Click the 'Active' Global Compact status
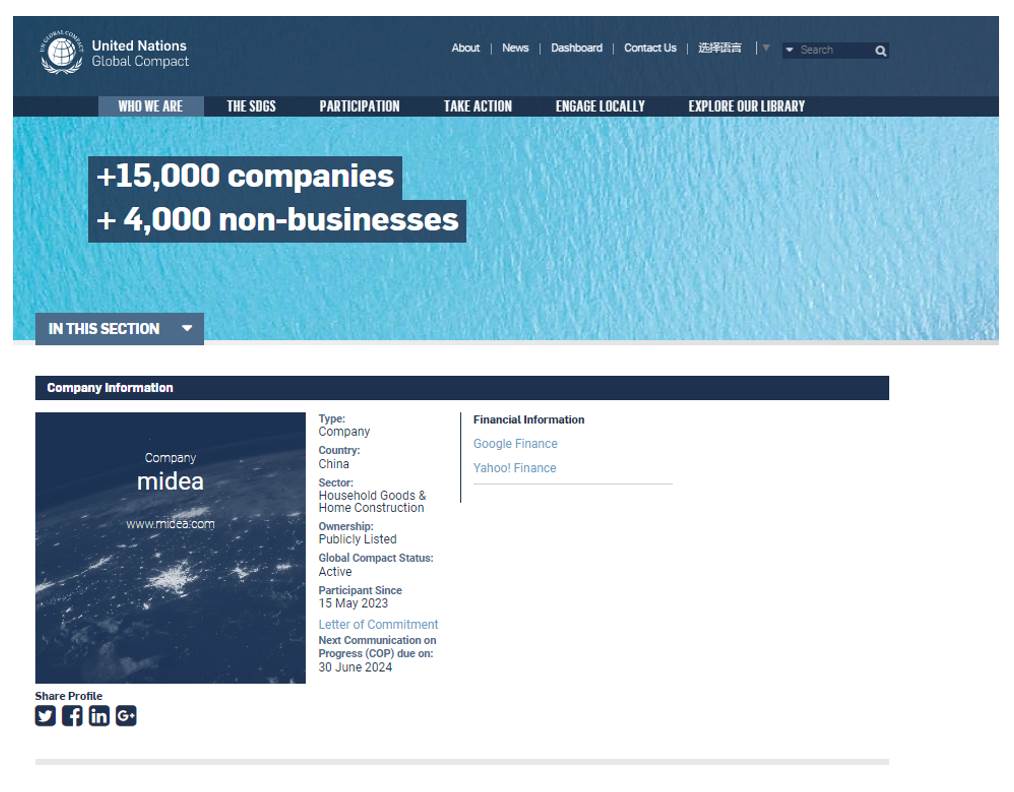The image size is (1014, 792). 335,572
